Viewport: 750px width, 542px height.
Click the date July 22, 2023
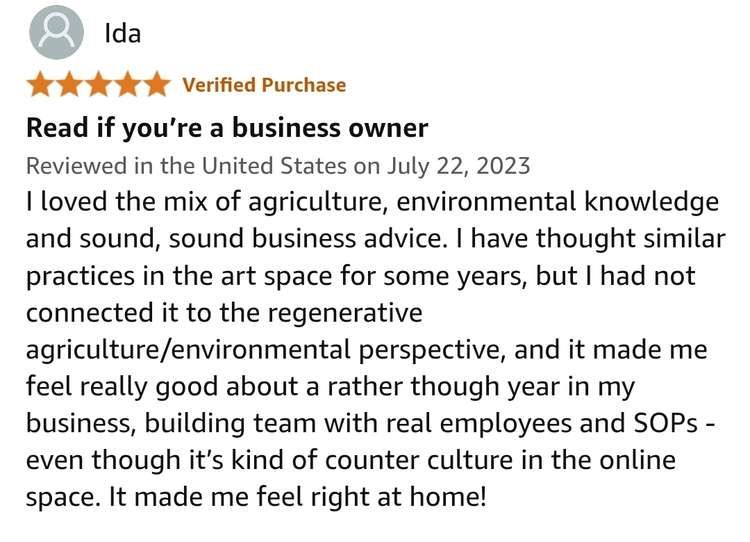[458, 166]
